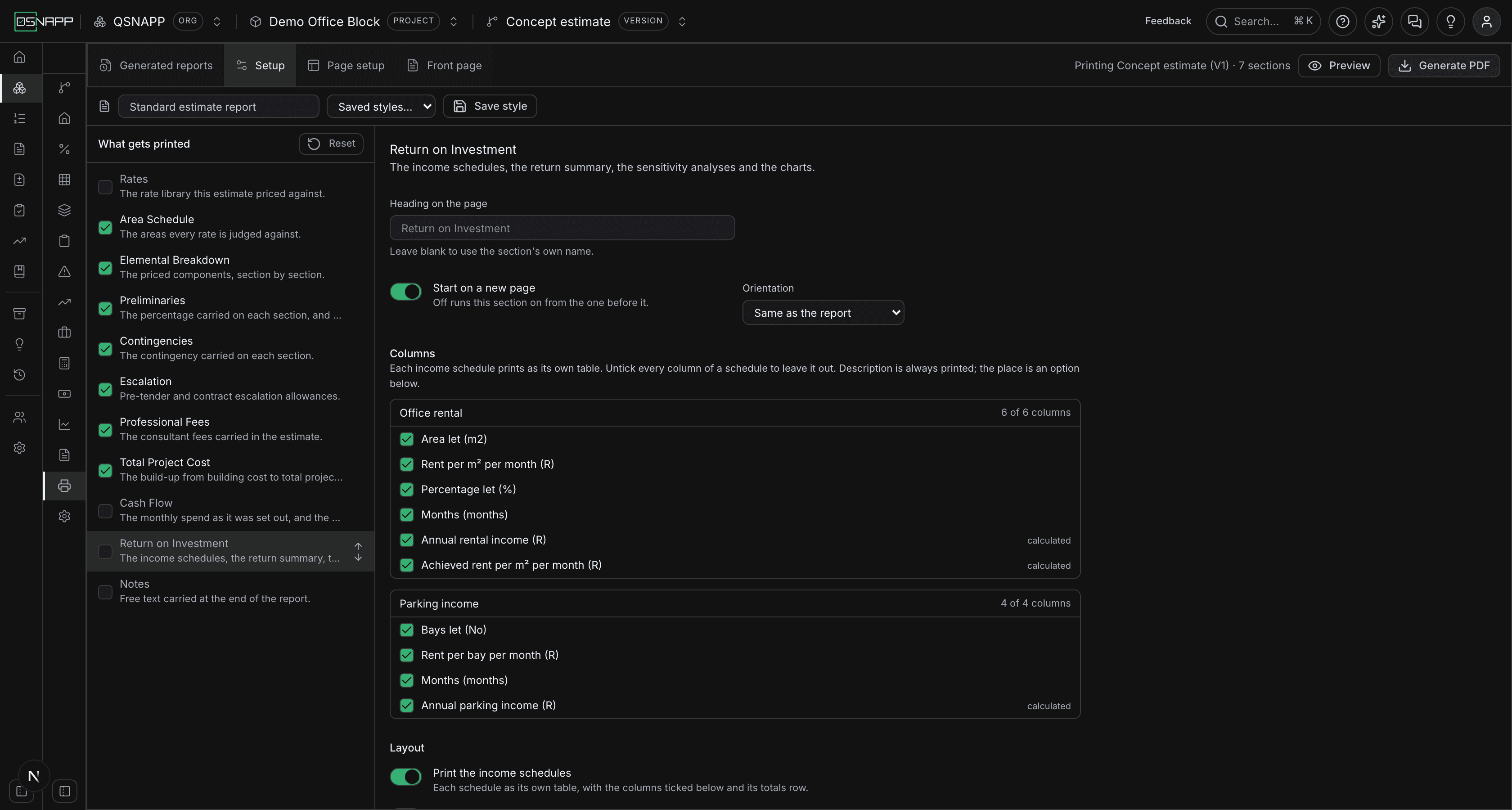Switch to the Front page tab
The image size is (1512, 810).
pyautogui.click(x=444, y=65)
